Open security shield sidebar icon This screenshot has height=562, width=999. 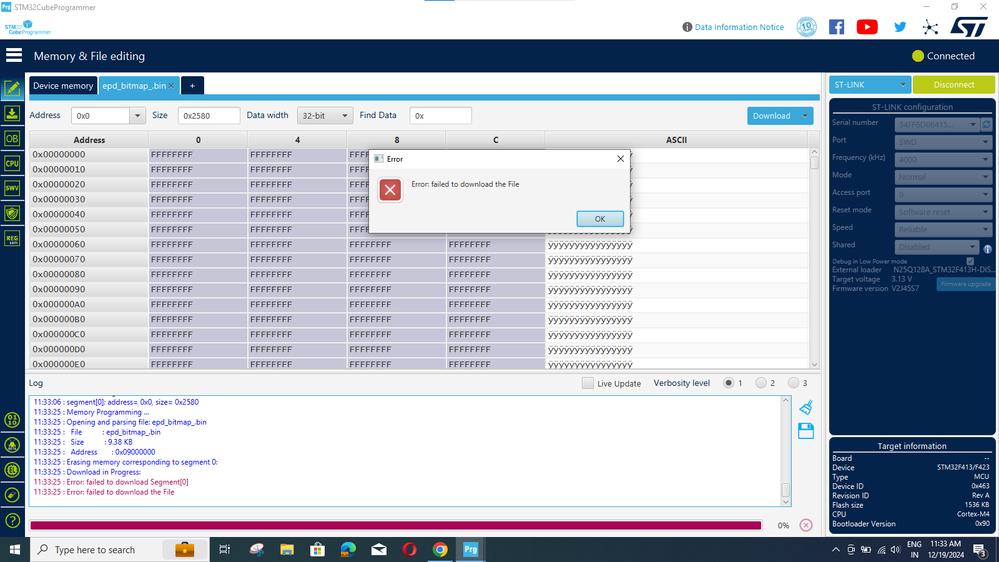pos(12,213)
